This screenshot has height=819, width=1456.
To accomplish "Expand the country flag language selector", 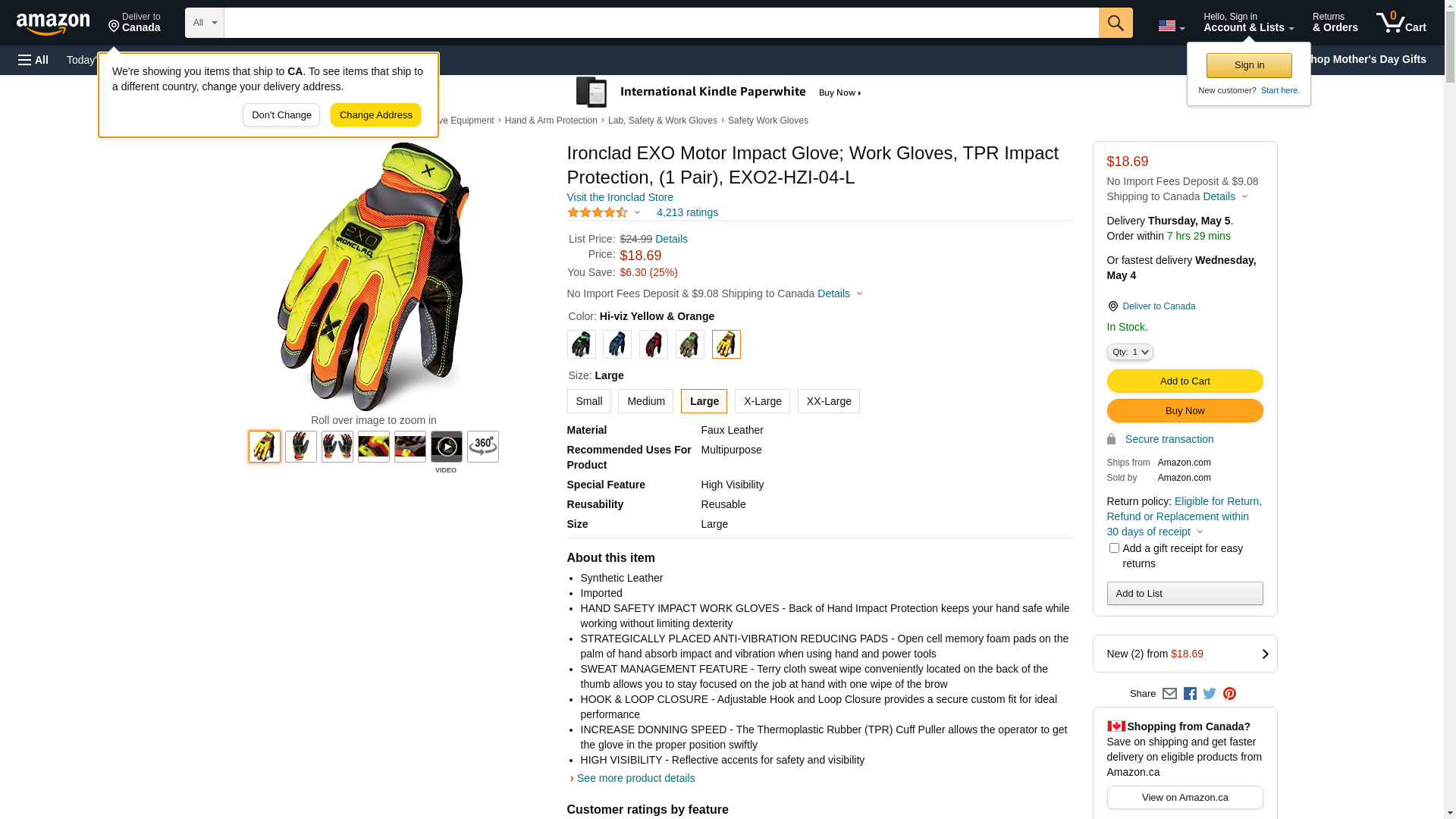I will click(x=1171, y=27).
